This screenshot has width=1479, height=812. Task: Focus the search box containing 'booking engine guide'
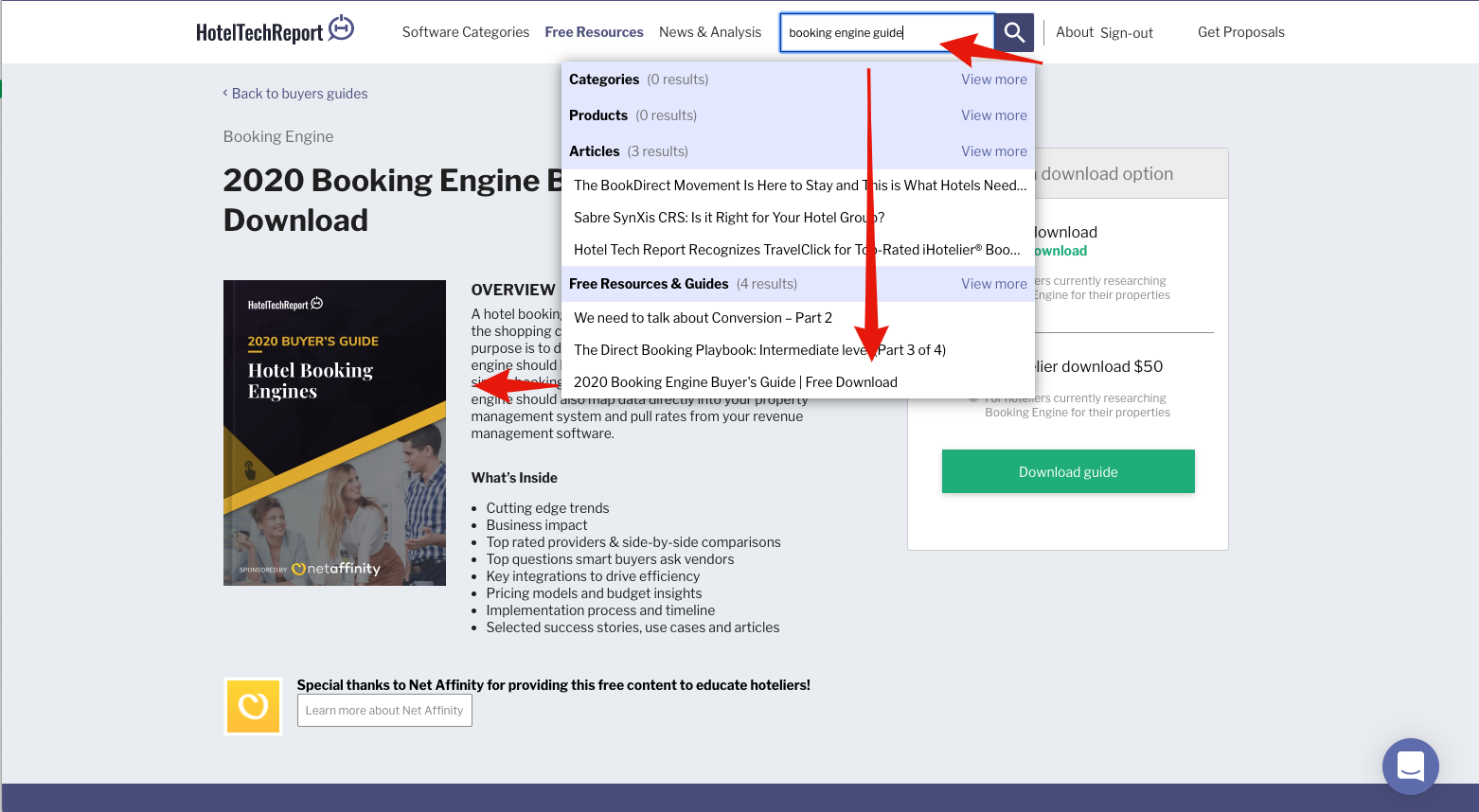(887, 32)
